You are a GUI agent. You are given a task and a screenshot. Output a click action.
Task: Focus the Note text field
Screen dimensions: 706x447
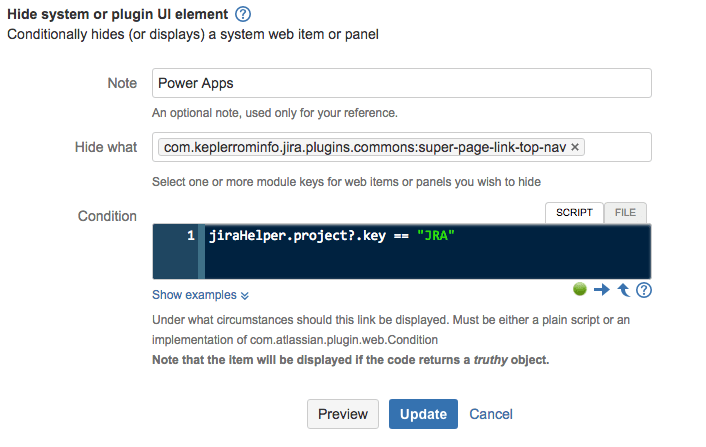[401, 83]
